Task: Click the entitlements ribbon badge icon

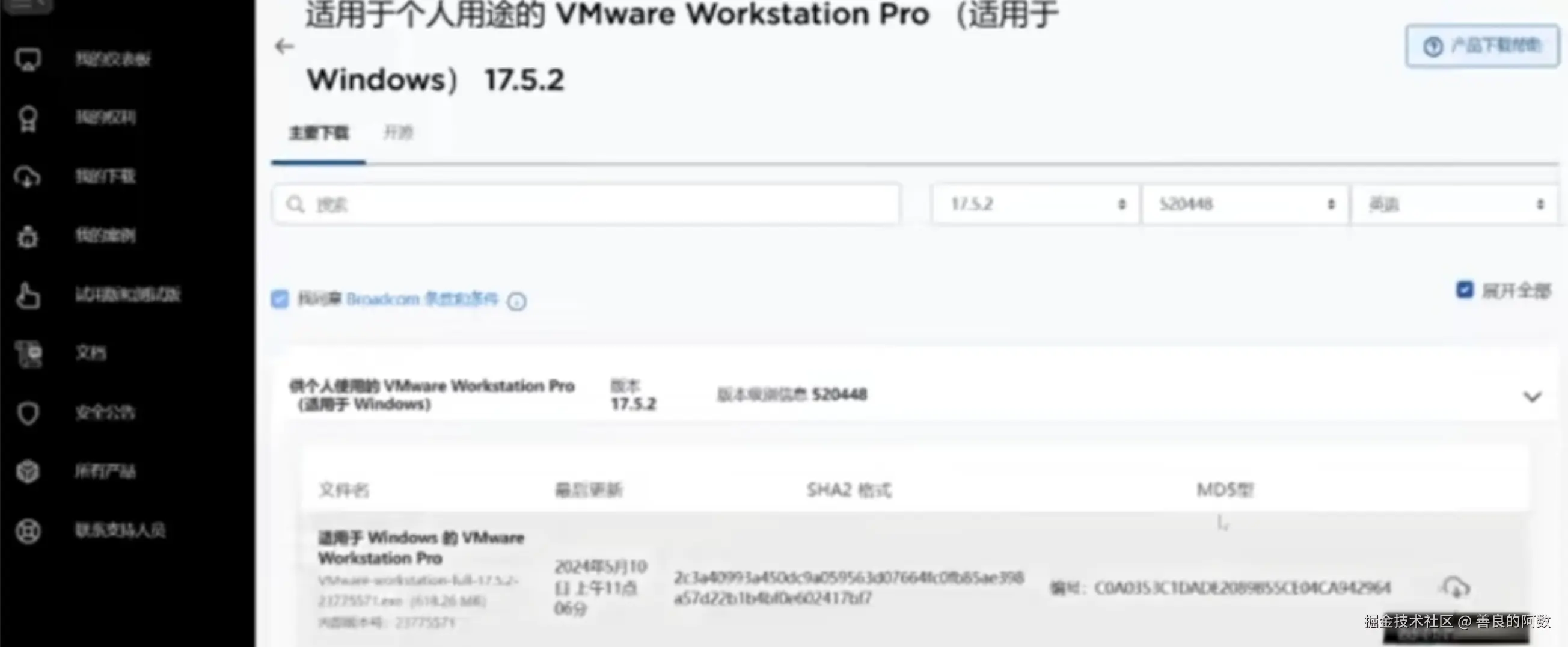Action: (x=28, y=118)
